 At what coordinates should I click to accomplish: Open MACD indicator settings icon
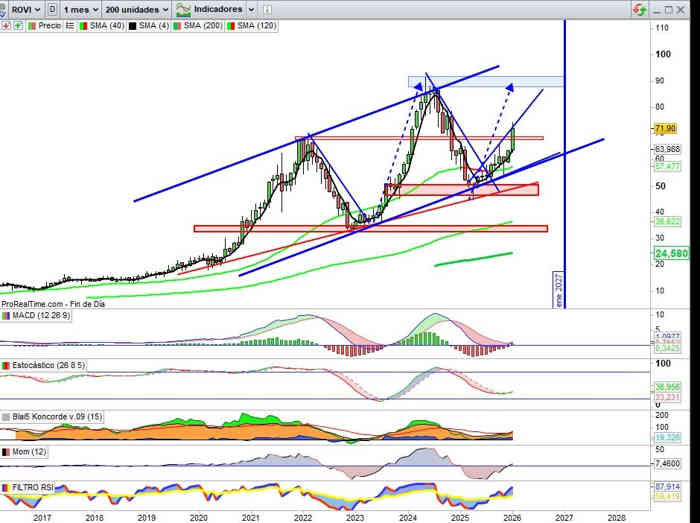(6, 315)
